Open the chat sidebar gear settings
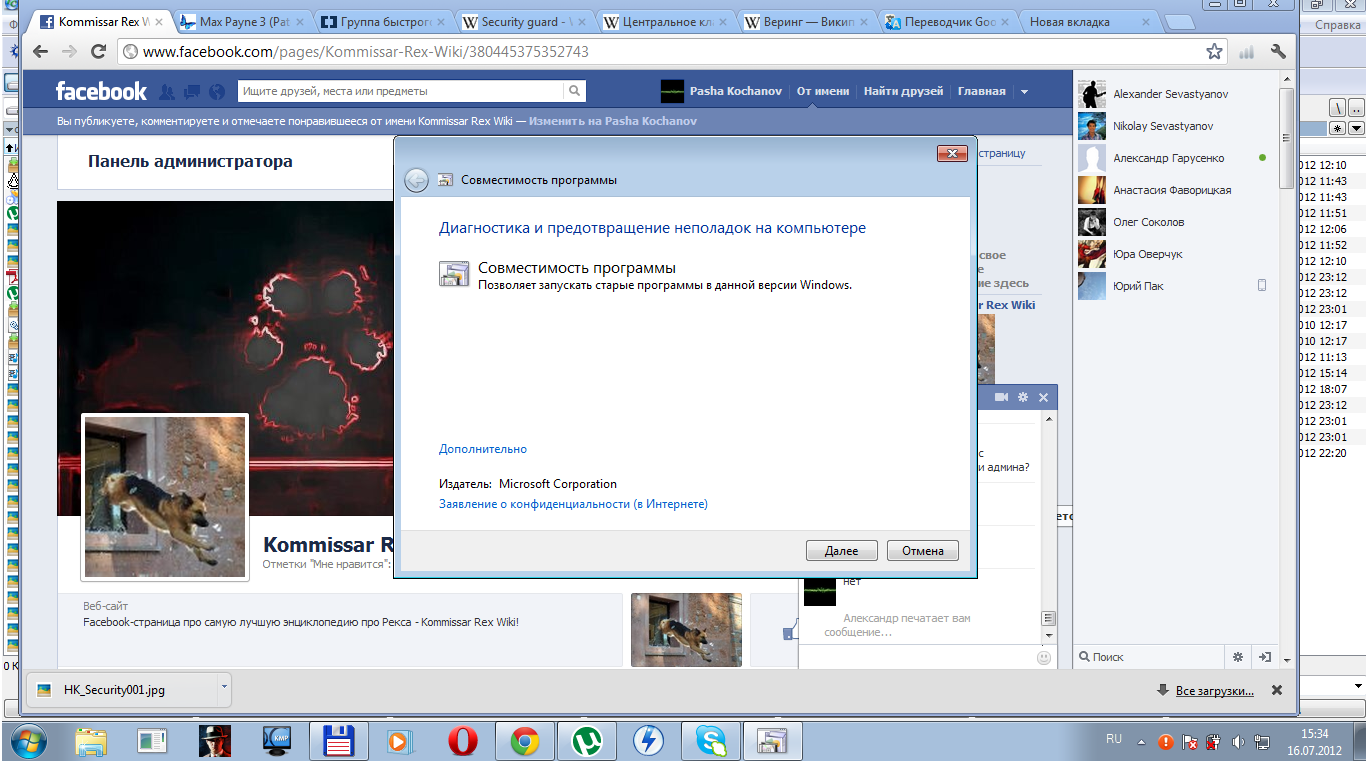 [x=1238, y=657]
